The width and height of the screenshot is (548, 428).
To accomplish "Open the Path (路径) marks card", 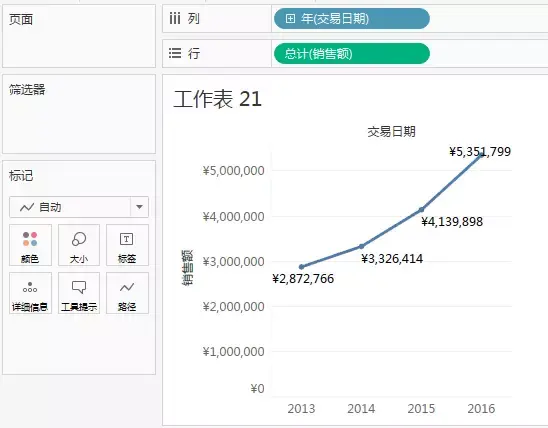I will [127, 293].
